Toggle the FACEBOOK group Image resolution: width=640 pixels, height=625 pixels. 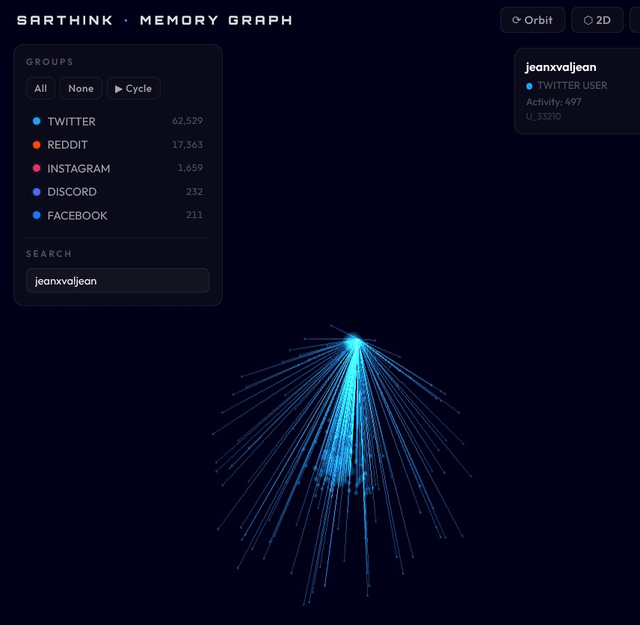[77, 216]
